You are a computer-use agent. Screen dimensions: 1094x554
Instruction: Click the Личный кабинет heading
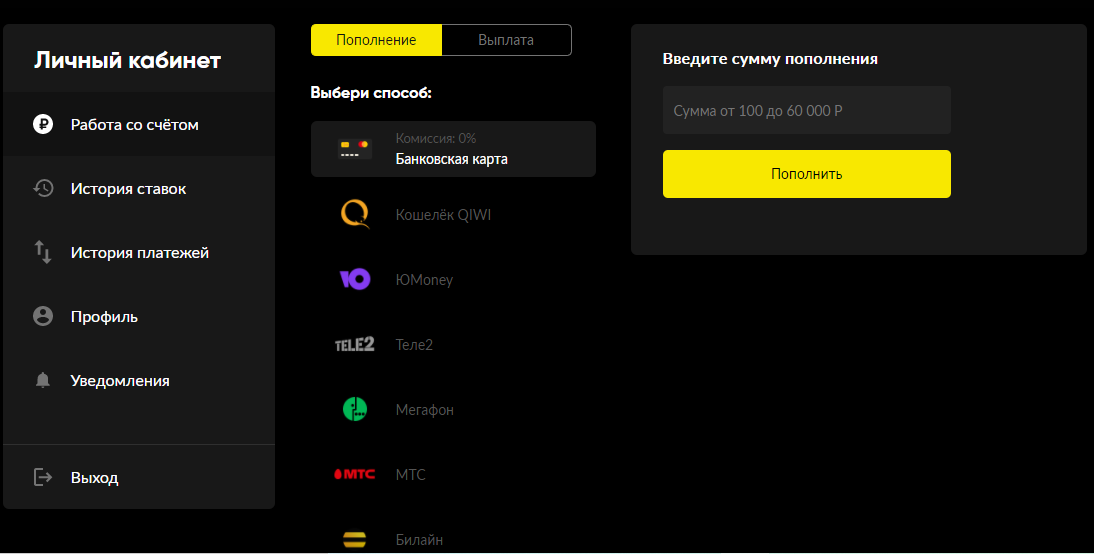click(x=128, y=60)
